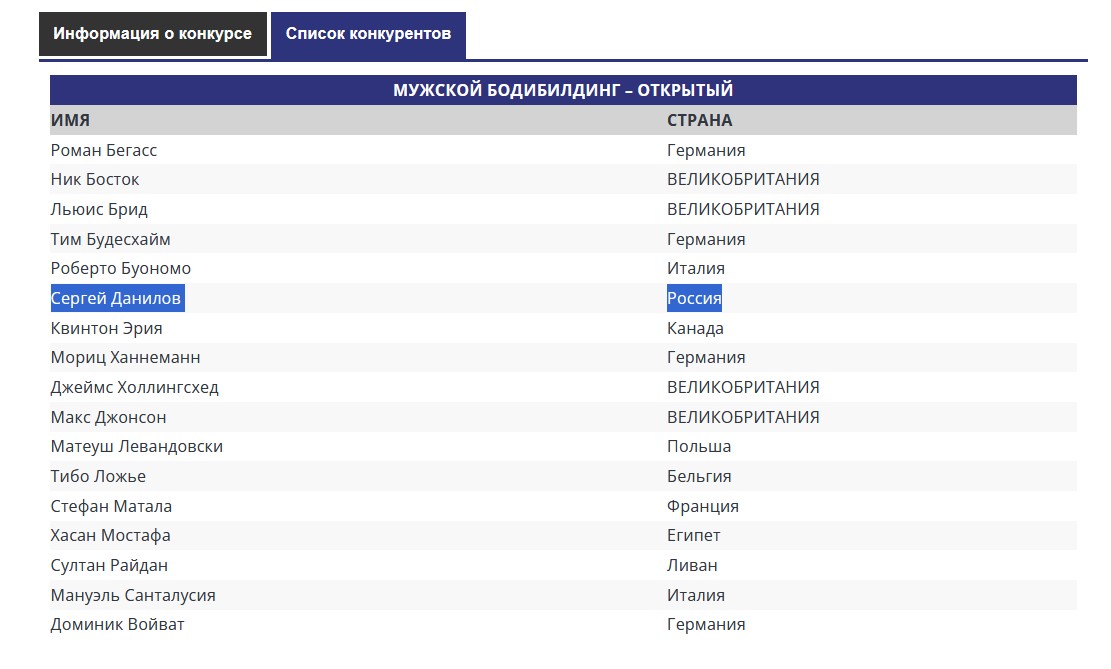
Task: Select the name Квинтон Эрия
Action: click(106, 329)
